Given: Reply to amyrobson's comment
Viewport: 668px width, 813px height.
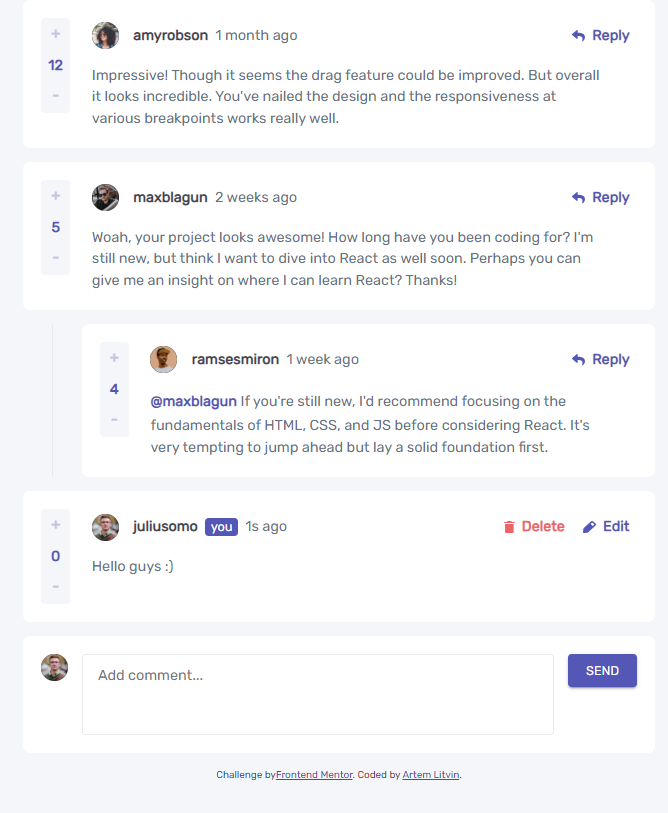Looking at the screenshot, I should [x=601, y=35].
